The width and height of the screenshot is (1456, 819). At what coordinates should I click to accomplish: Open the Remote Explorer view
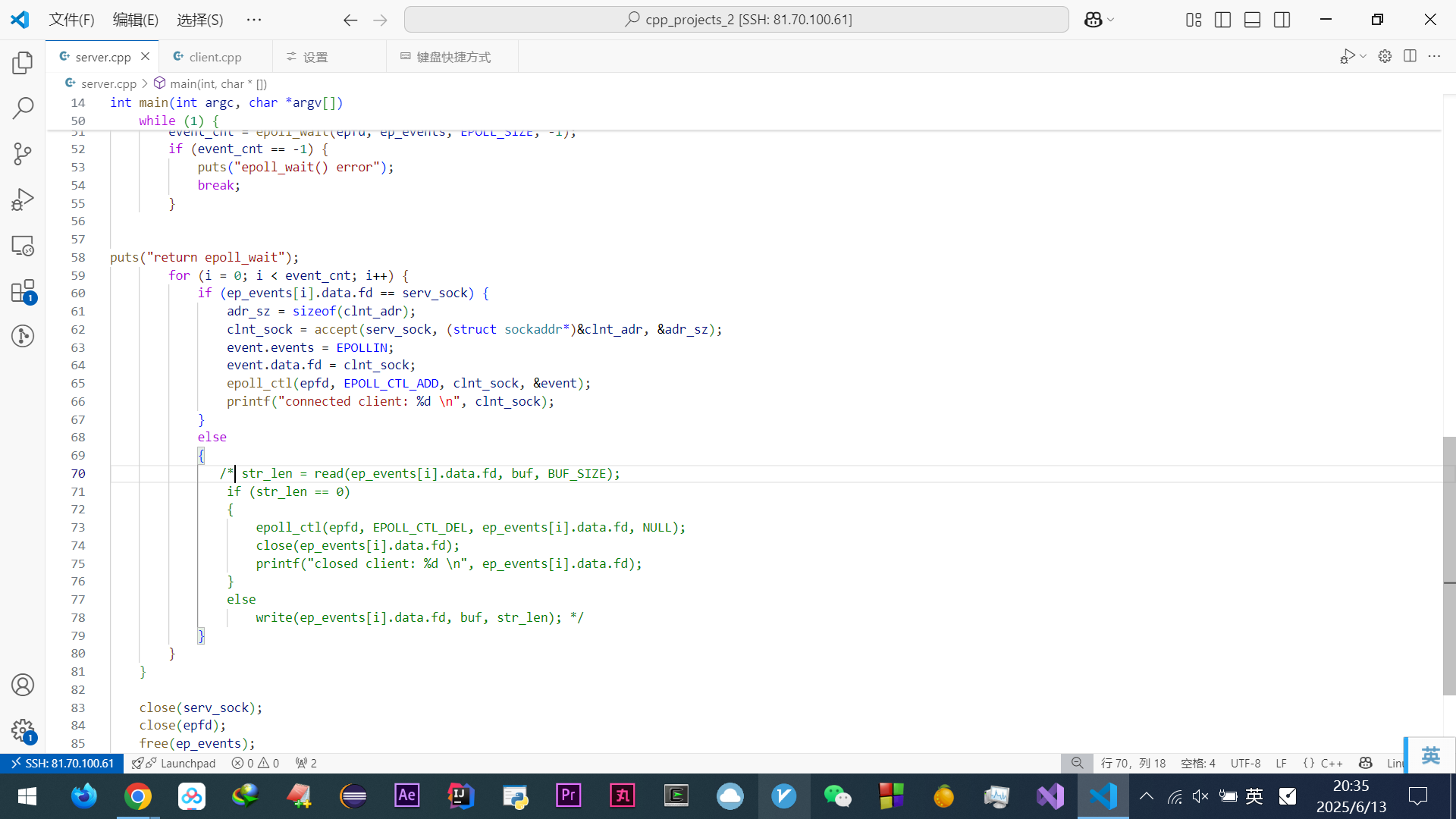click(23, 246)
